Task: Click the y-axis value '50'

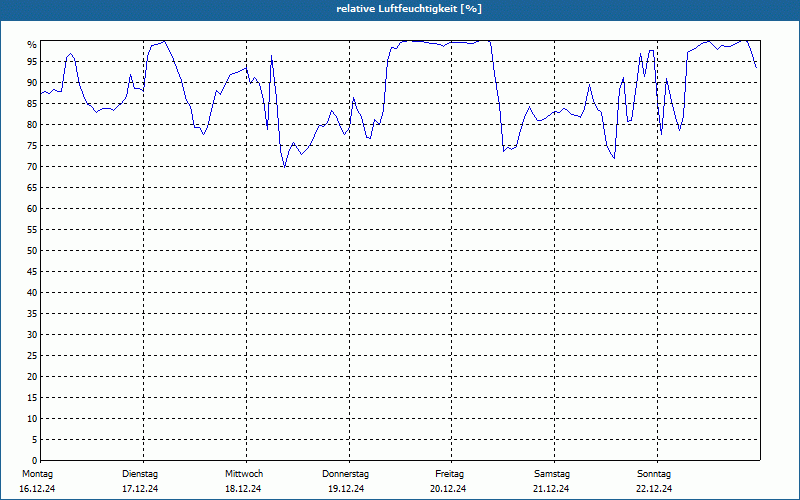Action: pos(32,251)
